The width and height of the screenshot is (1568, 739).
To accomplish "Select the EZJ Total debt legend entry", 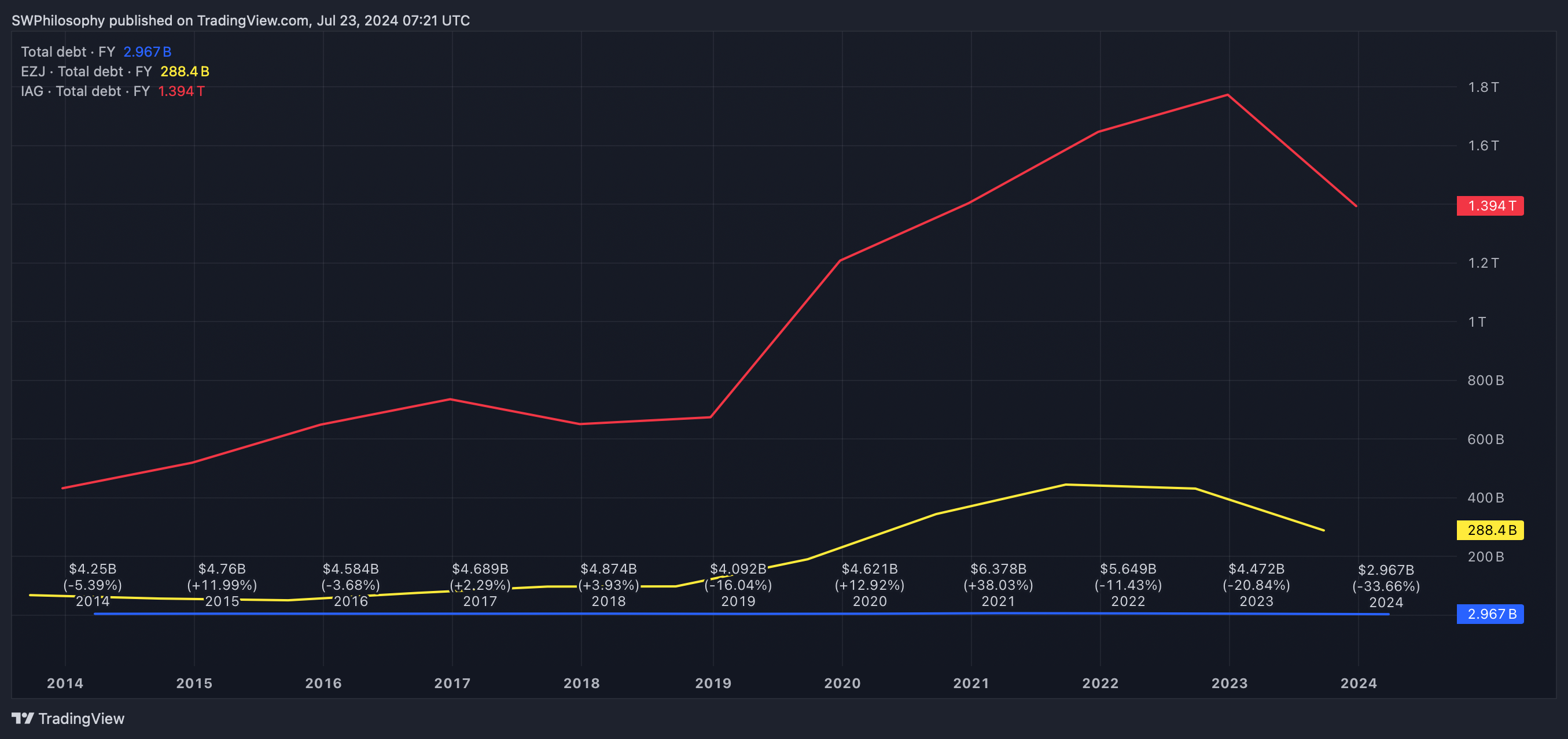I will [x=86, y=71].
